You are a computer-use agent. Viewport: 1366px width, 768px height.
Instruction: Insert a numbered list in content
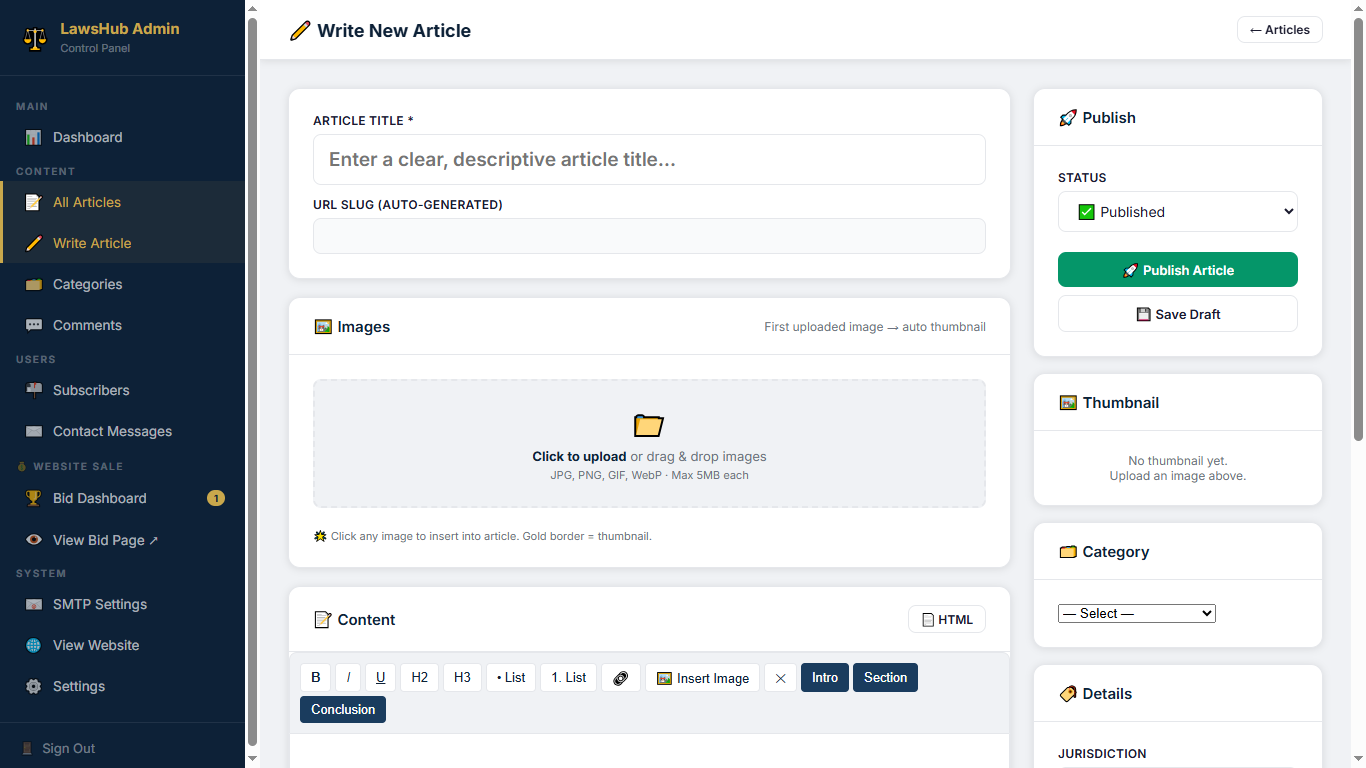pos(568,678)
